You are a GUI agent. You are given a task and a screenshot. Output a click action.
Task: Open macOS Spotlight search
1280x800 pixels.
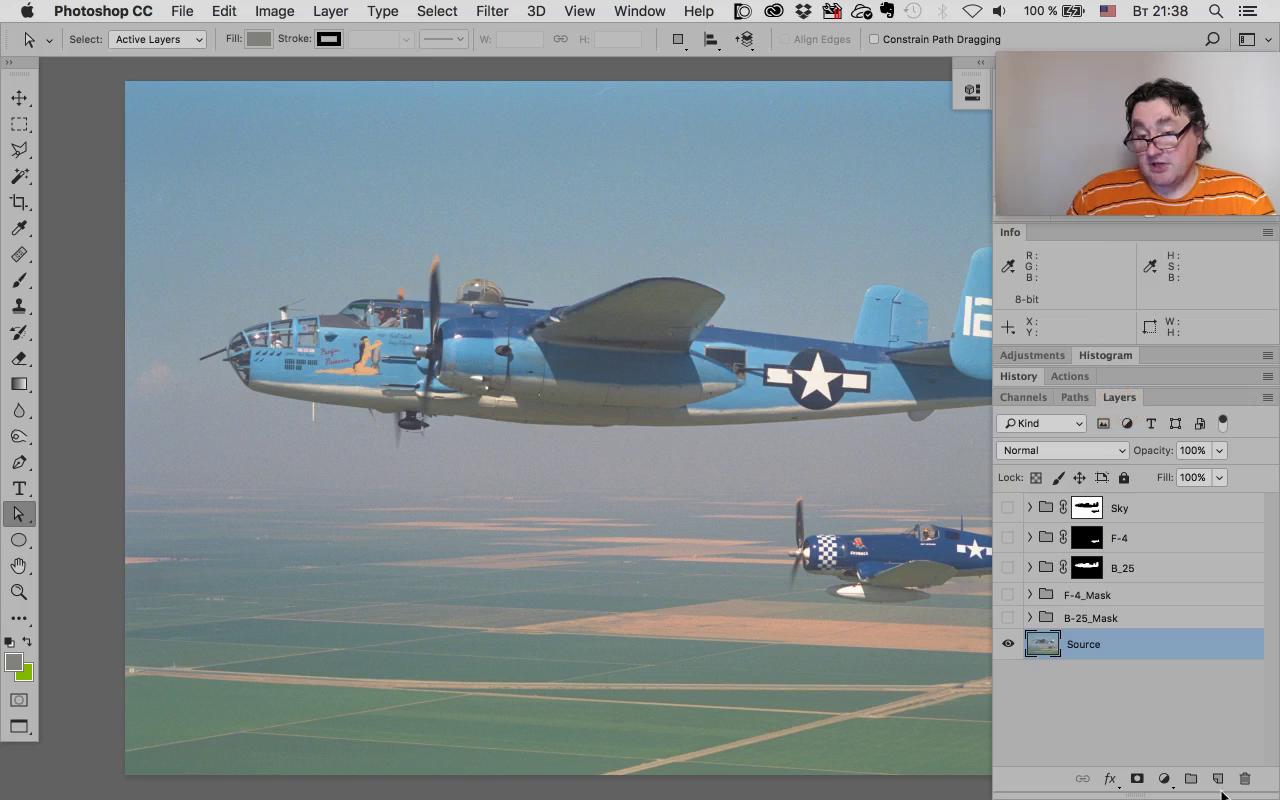coord(1216,11)
